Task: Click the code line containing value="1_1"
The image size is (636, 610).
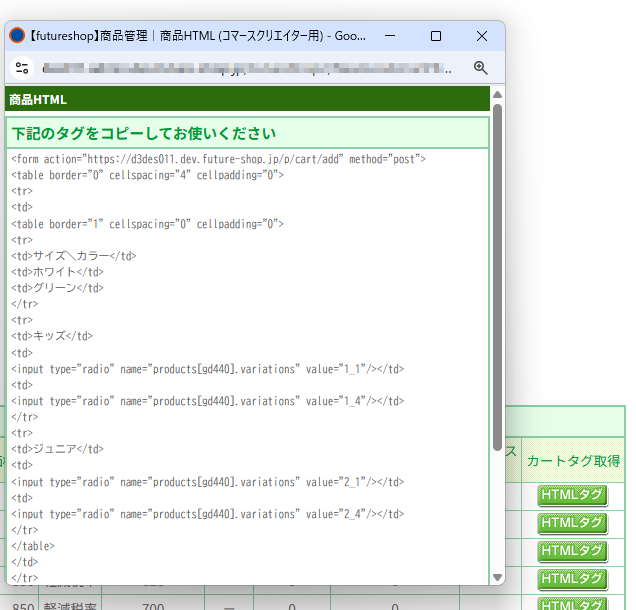Action: (x=208, y=369)
